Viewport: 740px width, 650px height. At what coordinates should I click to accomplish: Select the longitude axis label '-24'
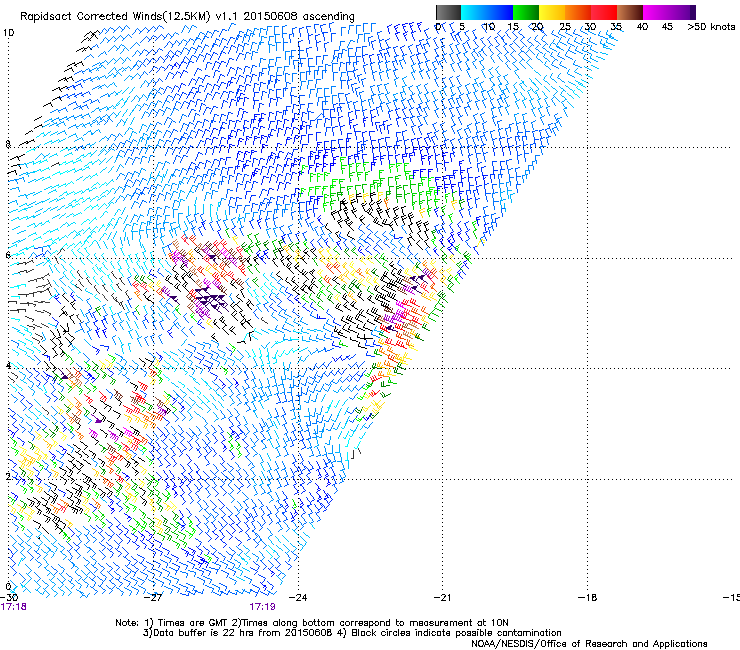[x=298, y=597]
